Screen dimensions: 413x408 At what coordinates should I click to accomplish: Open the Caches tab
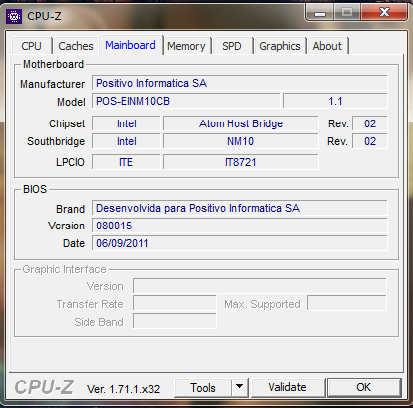[x=76, y=46]
